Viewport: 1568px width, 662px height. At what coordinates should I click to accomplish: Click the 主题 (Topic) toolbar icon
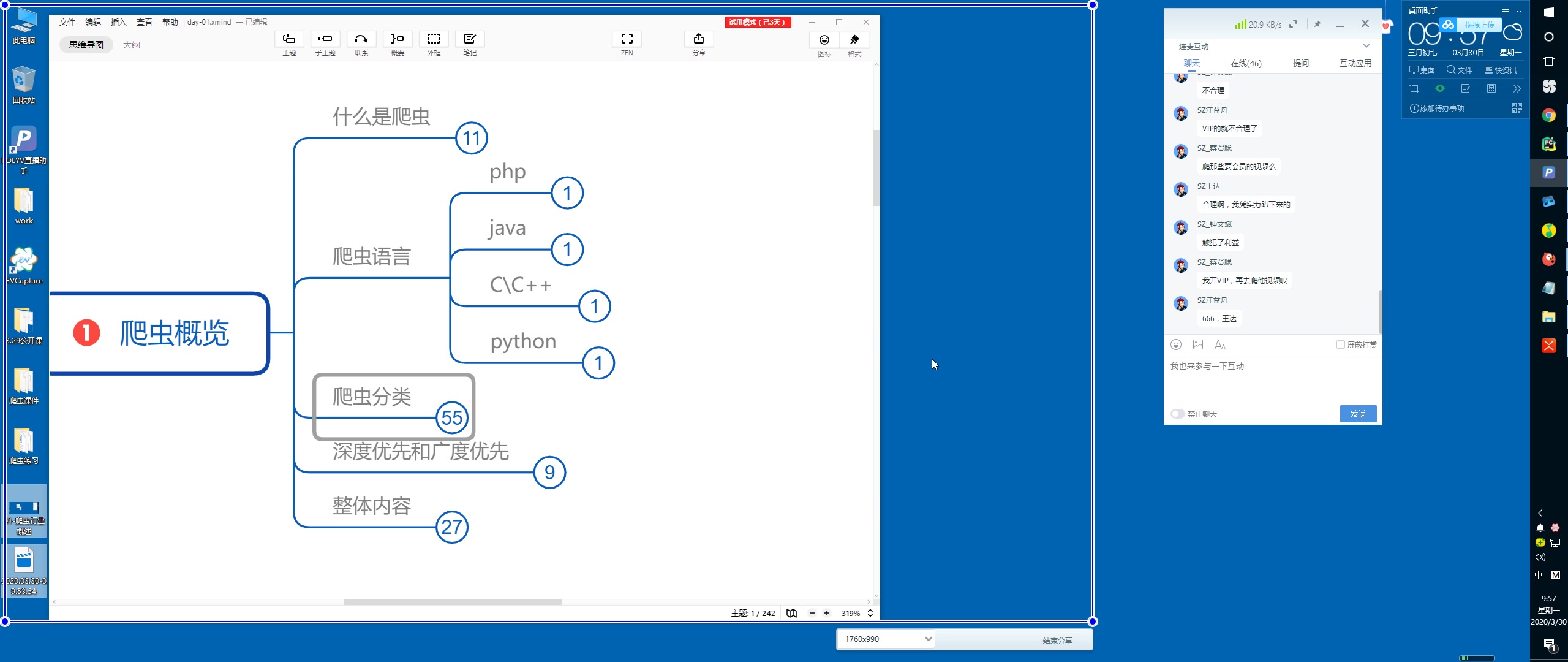pos(289,39)
